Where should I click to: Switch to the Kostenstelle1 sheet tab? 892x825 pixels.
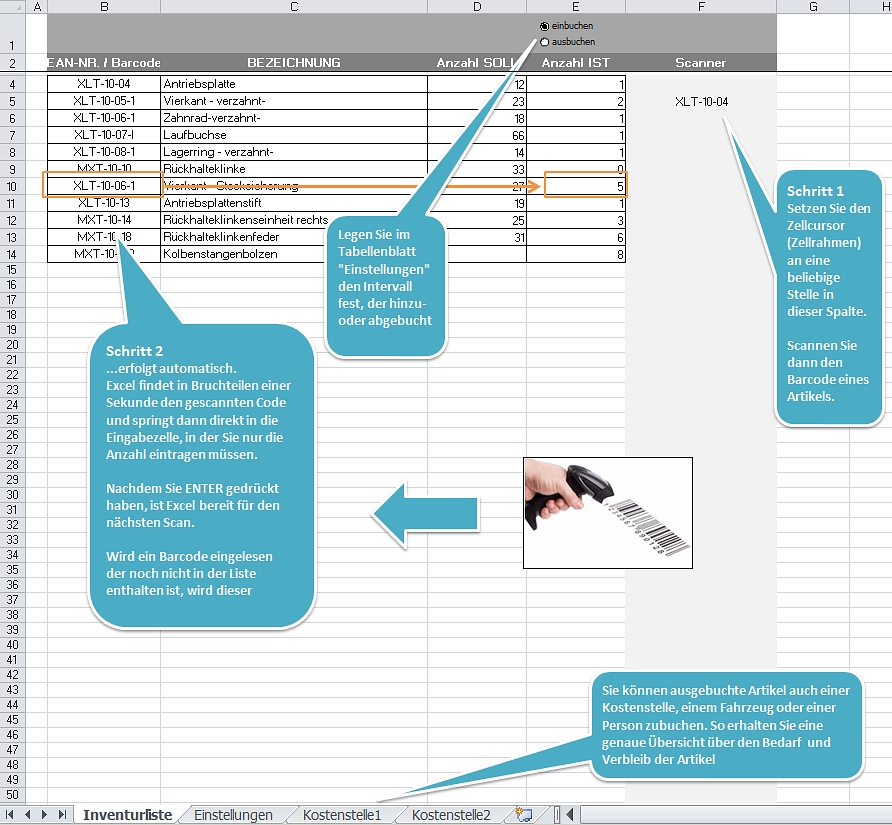tap(342, 815)
